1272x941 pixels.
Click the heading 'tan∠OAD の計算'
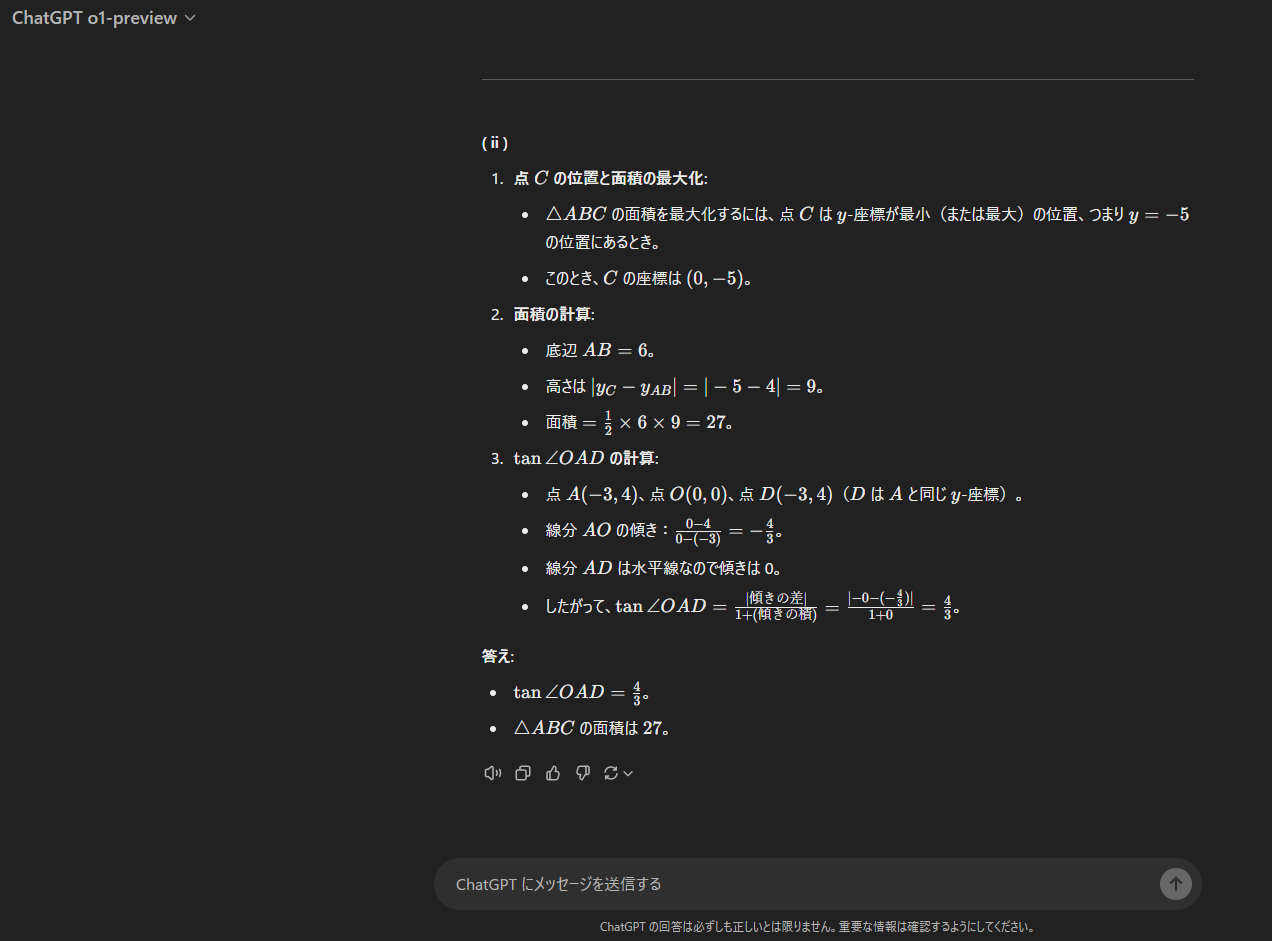(x=585, y=459)
